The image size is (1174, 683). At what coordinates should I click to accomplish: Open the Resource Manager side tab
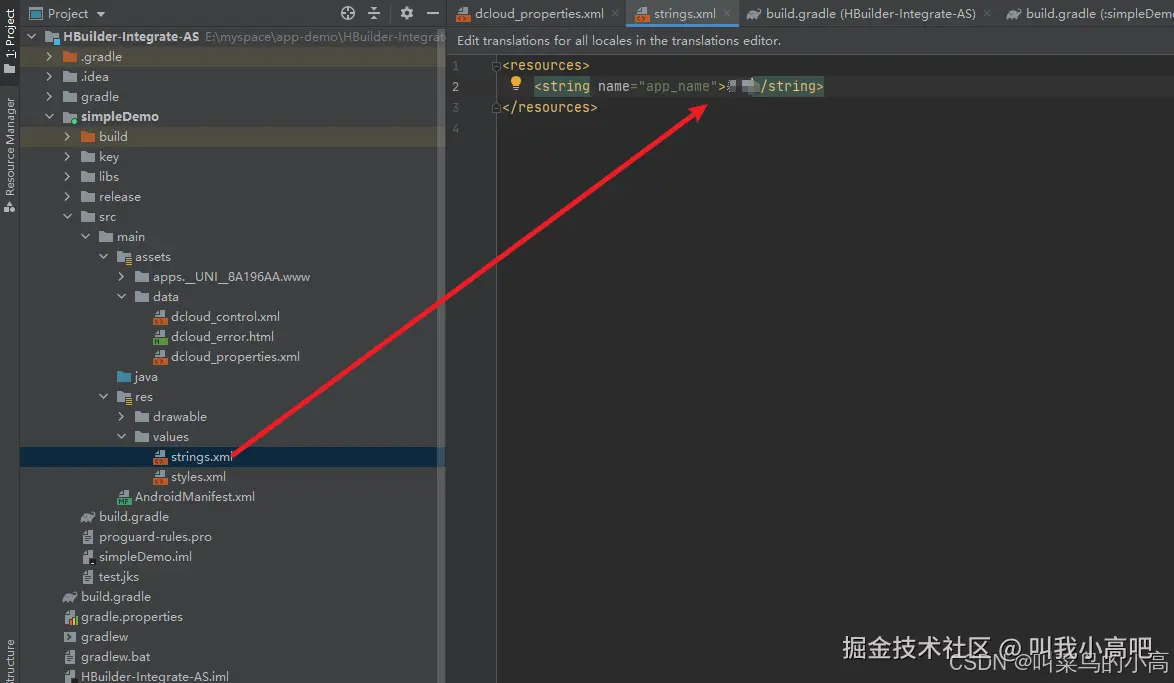coord(10,155)
